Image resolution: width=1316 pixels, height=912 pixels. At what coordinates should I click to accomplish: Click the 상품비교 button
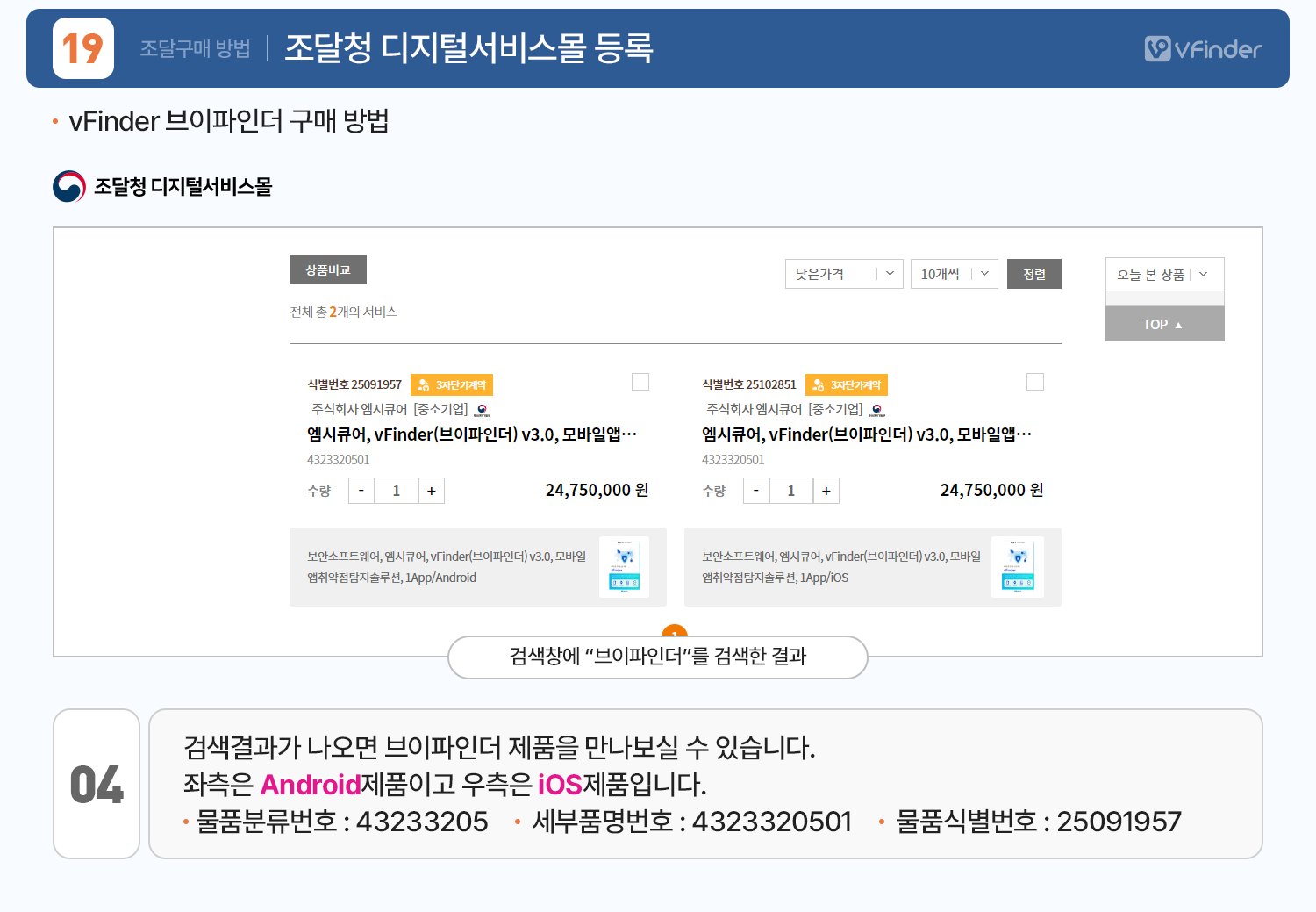coord(328,269)
